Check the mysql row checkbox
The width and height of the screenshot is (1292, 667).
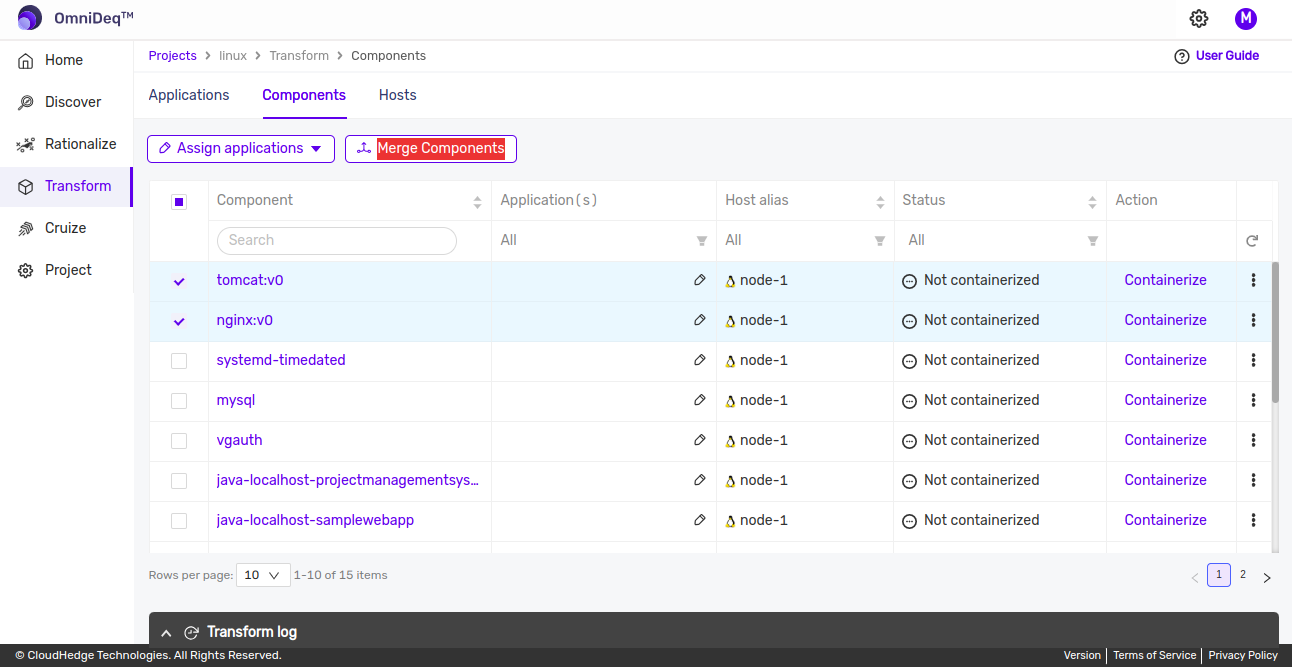click(x=179, y=401)
